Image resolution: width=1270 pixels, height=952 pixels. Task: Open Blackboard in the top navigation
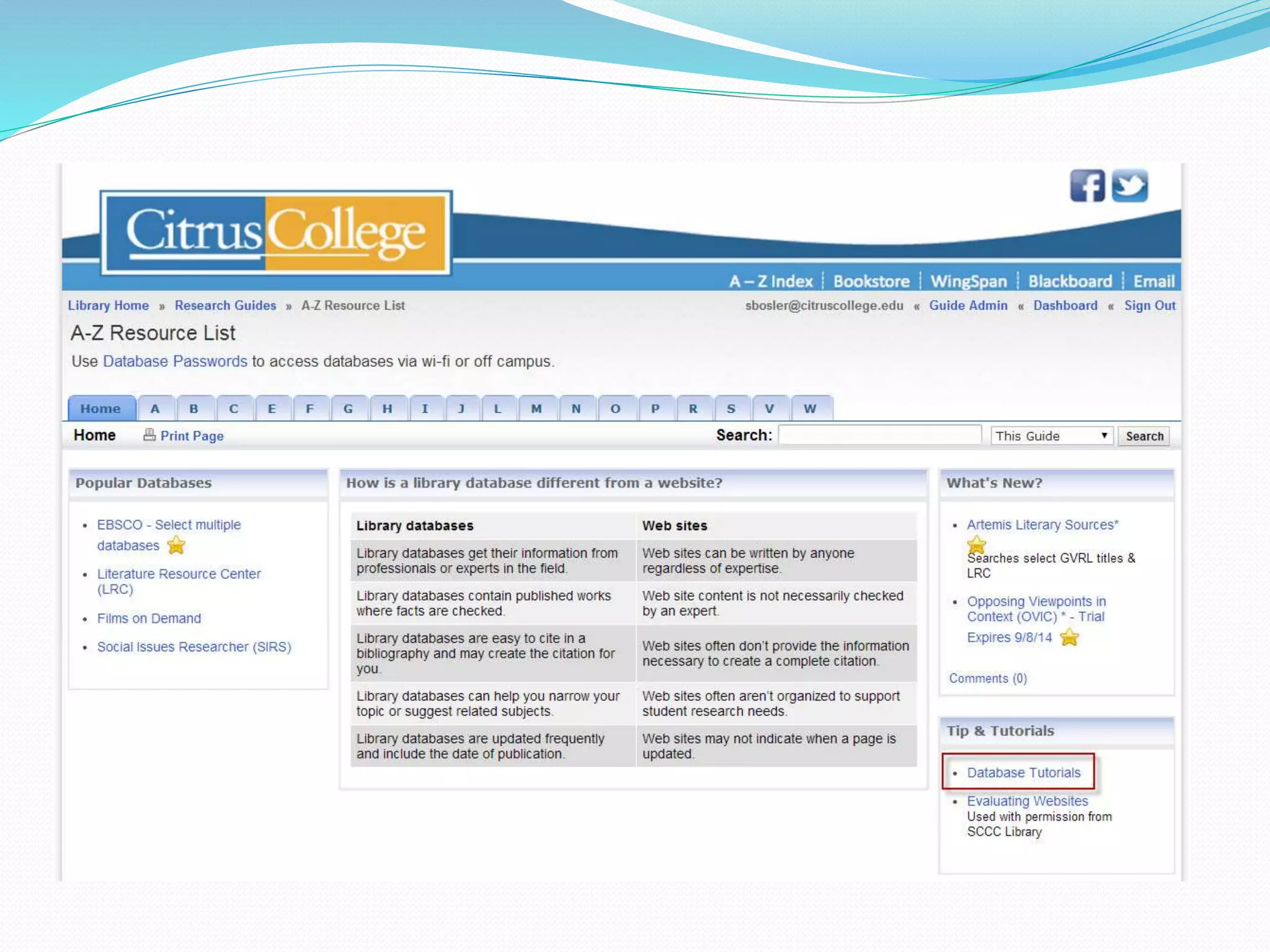point(1070,281)
